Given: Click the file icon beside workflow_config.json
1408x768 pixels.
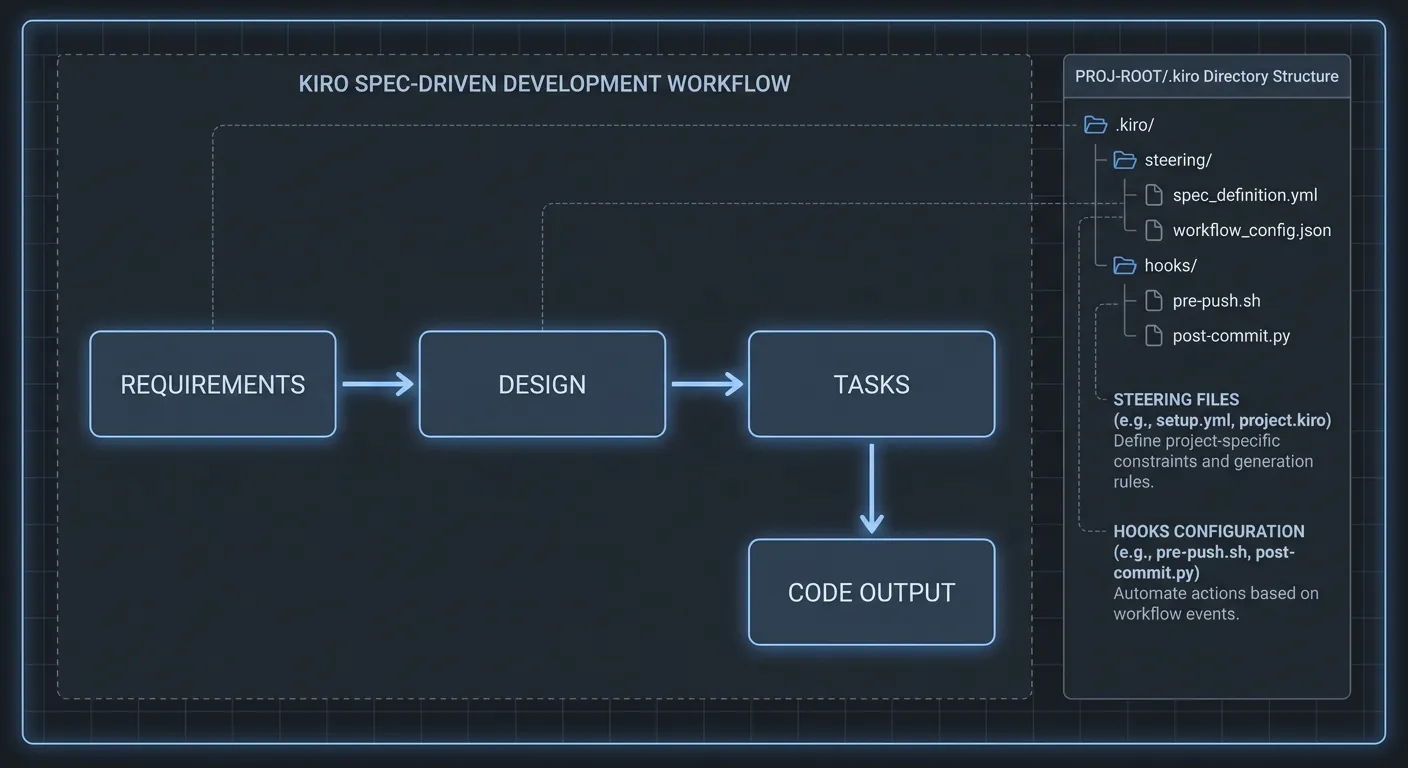Looking at the screenshot, I should click(x=1154, y=230).
